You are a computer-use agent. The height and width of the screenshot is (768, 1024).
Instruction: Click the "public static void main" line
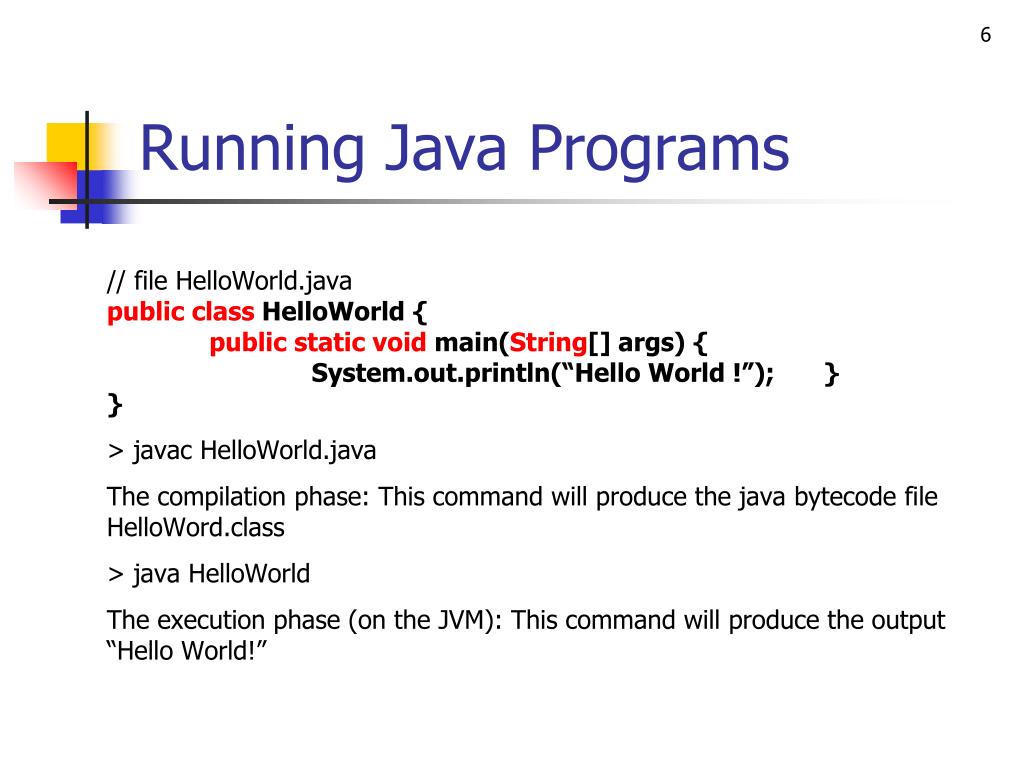coord(458,343)
